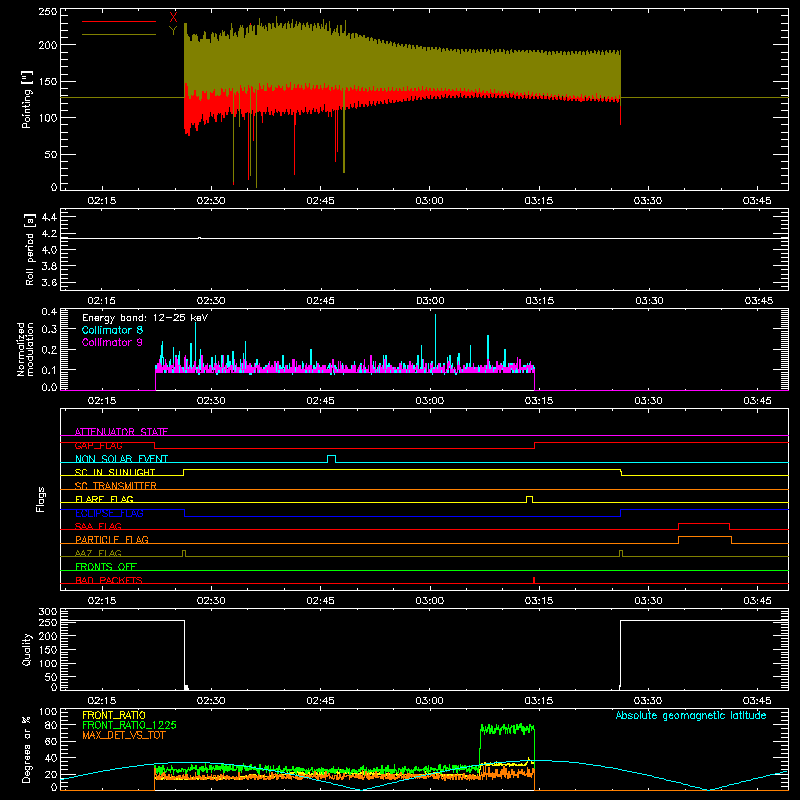Image resolution: width=800 pixels, height=800 pixels.
Task: Click the 4.4 tick on Roll period axis
Action: [x=49, y=217]
